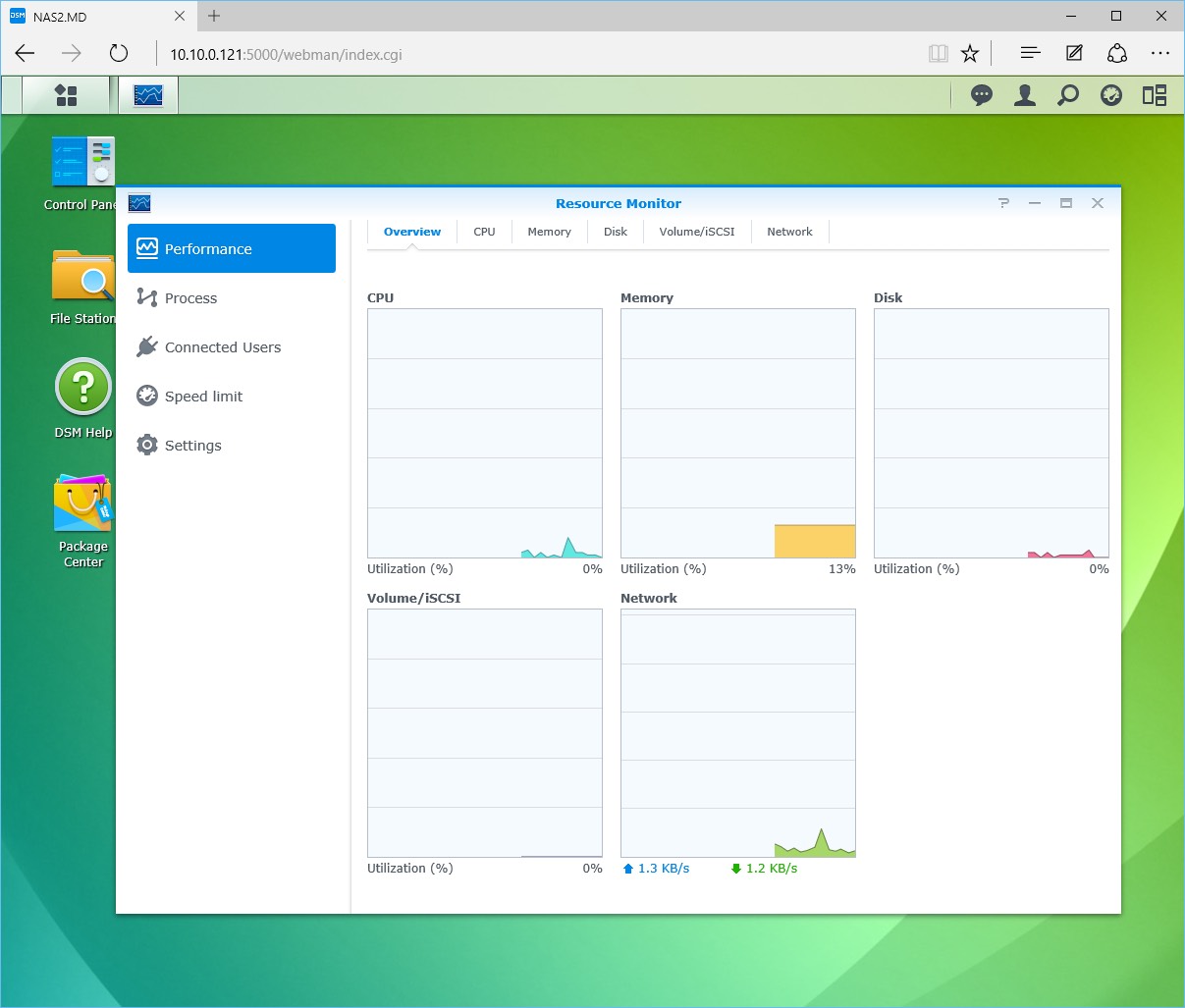Image resolution: width=1185 pixels, height=1008 pixels.
Task: Maximize the Resource Monitor window
Action: click(x=1066, y=203)
